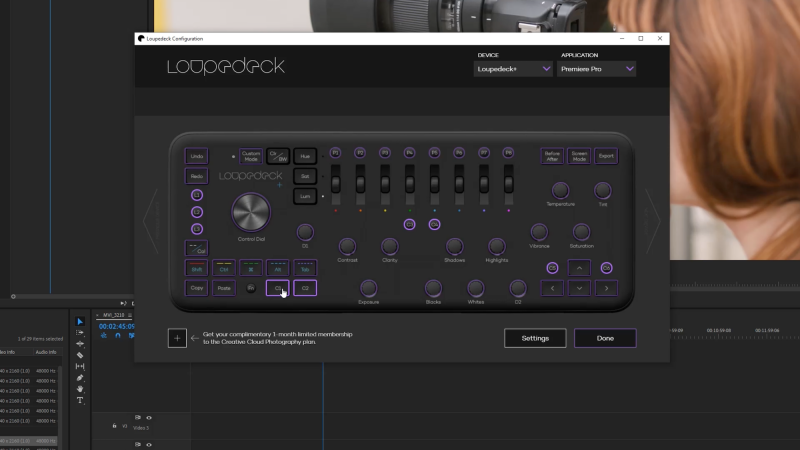This screenshot has width=800, height=450.
Task: Click the D2 dial
Action: click(517, 288)
